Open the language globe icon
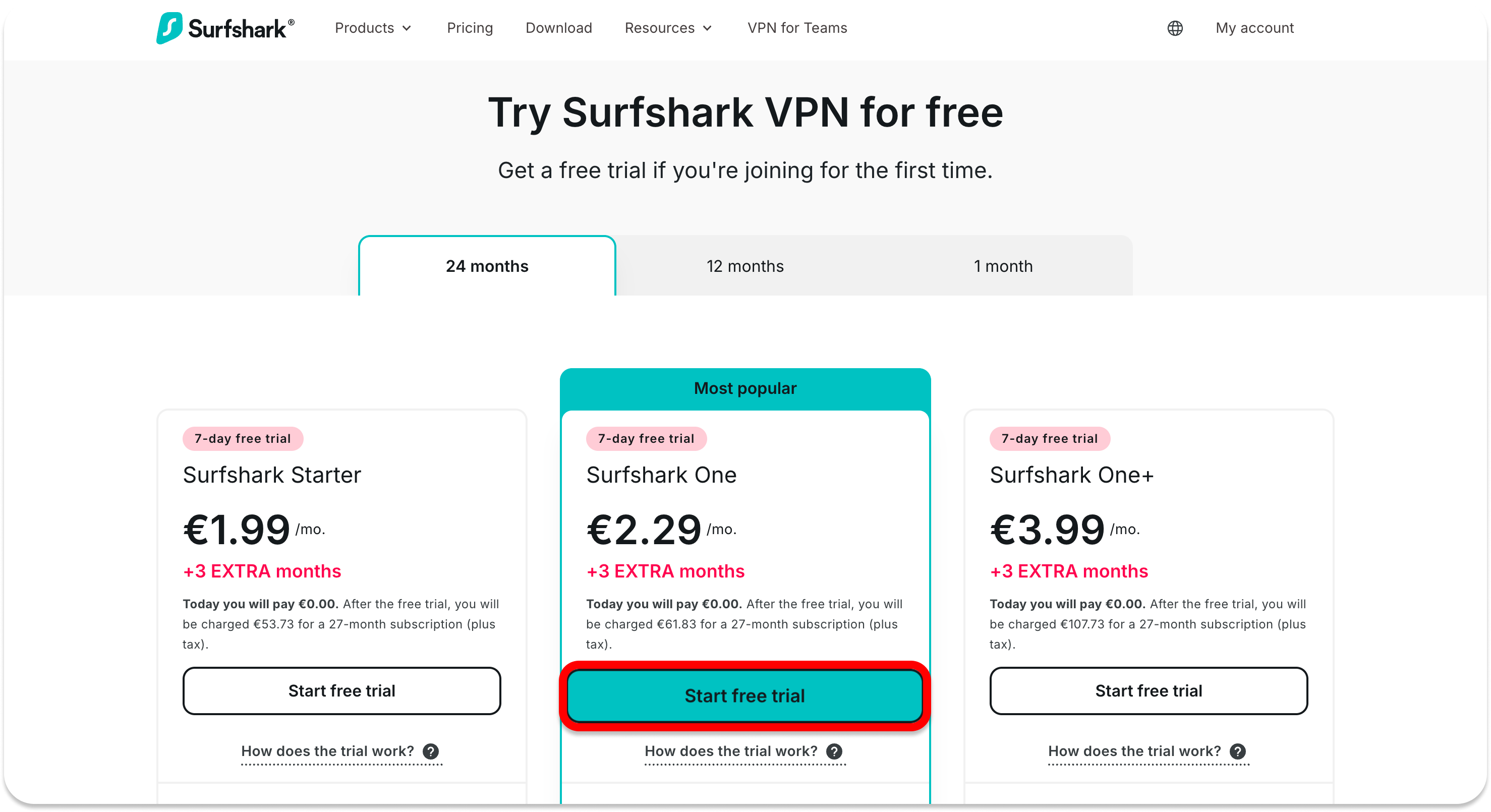 (1174, 28)
